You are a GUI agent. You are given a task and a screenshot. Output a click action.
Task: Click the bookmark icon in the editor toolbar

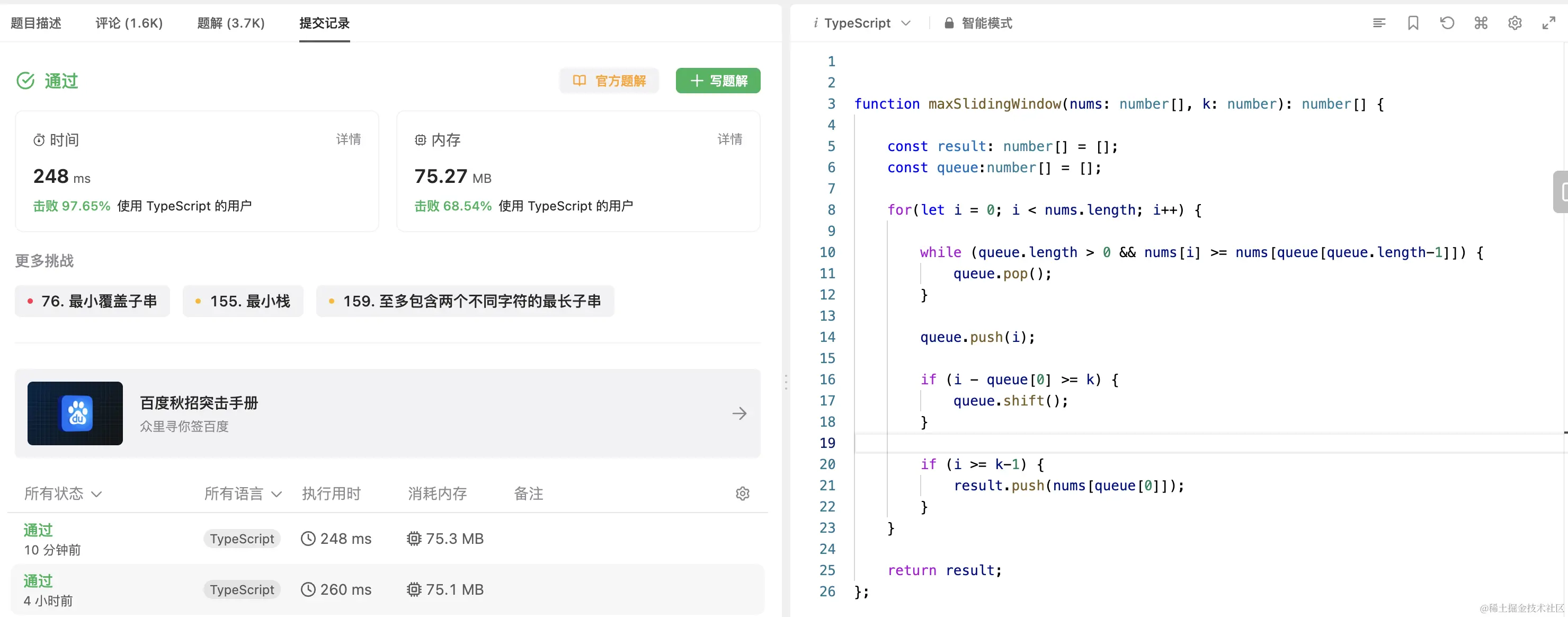(1413, 23)
